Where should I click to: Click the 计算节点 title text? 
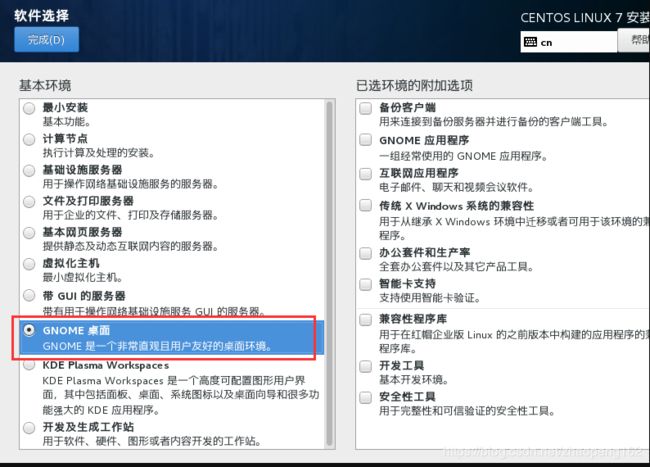[65, 139]
